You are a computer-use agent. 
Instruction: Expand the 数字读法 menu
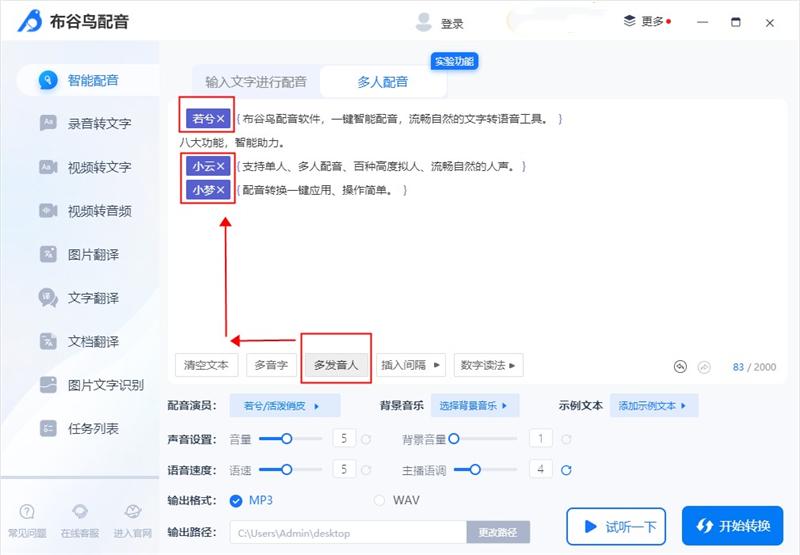click(488, 365)
